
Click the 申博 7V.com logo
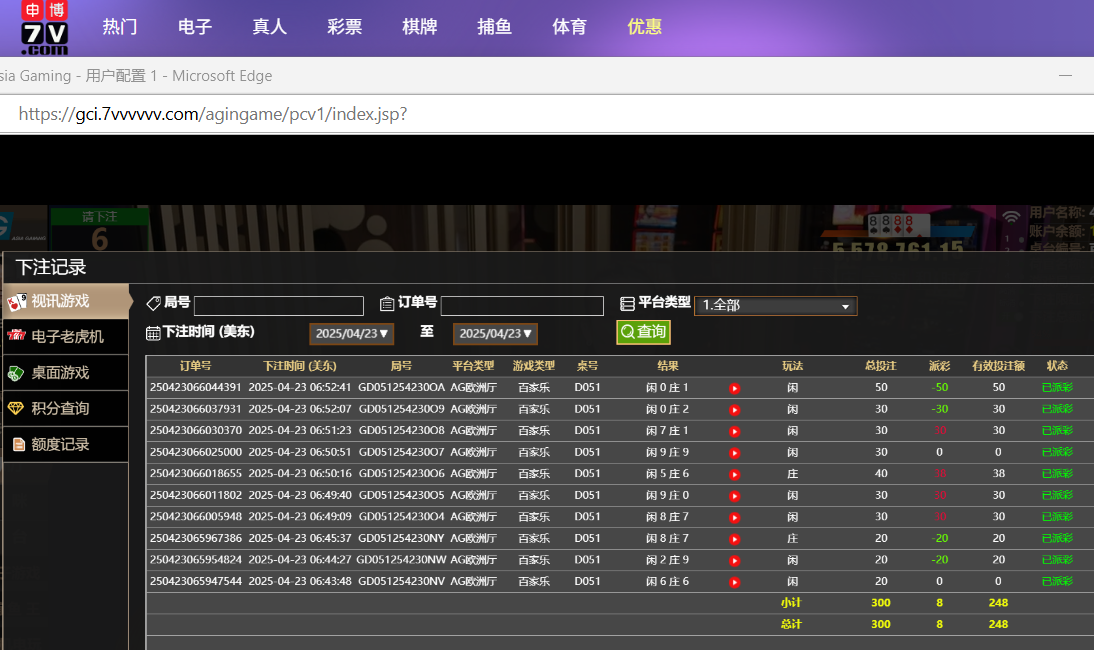tap(45, 28)
